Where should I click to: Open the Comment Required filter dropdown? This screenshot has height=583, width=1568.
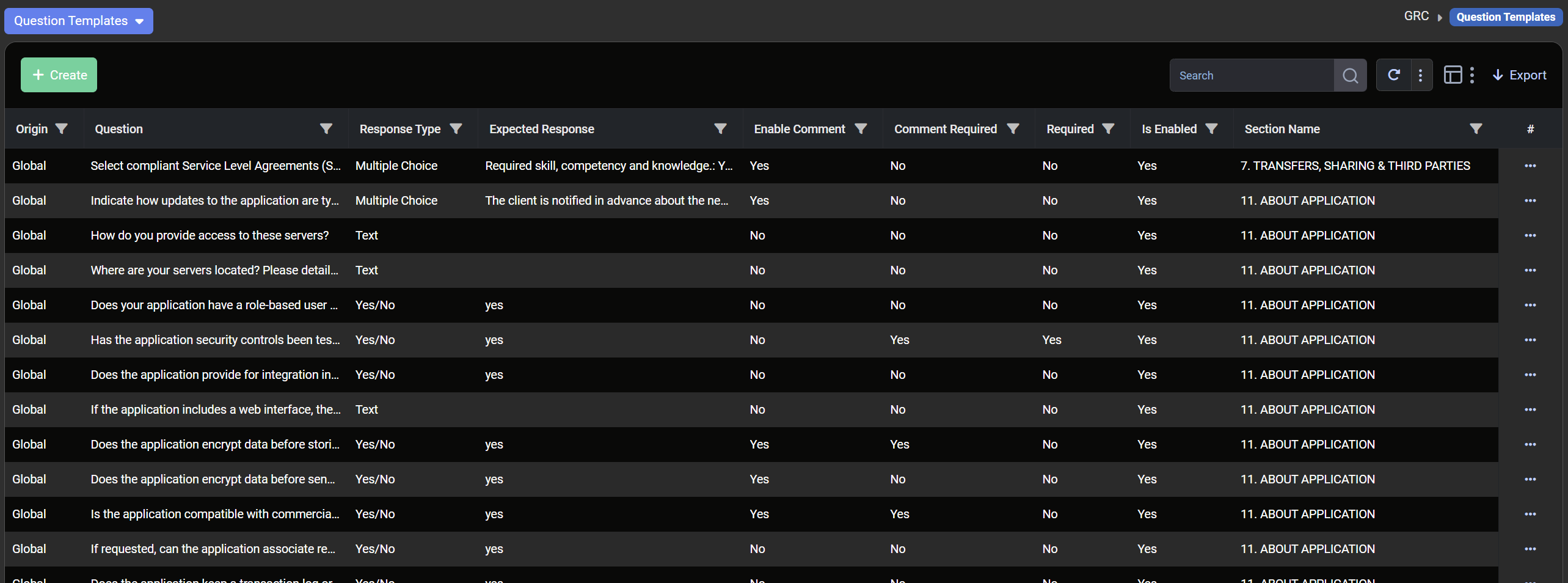tap(1013, 129)
